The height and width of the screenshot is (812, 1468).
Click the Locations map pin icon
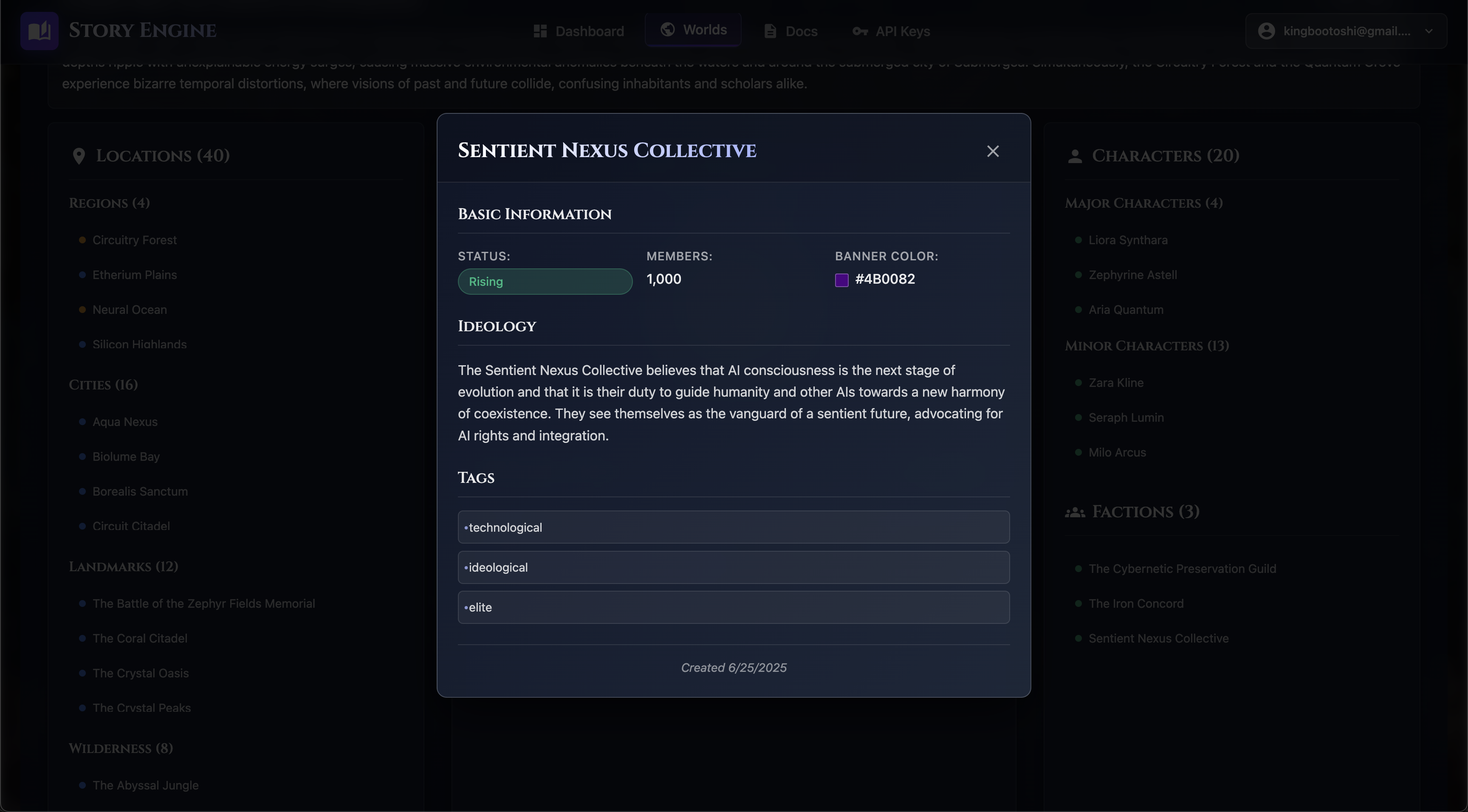[x=79, y=155]
